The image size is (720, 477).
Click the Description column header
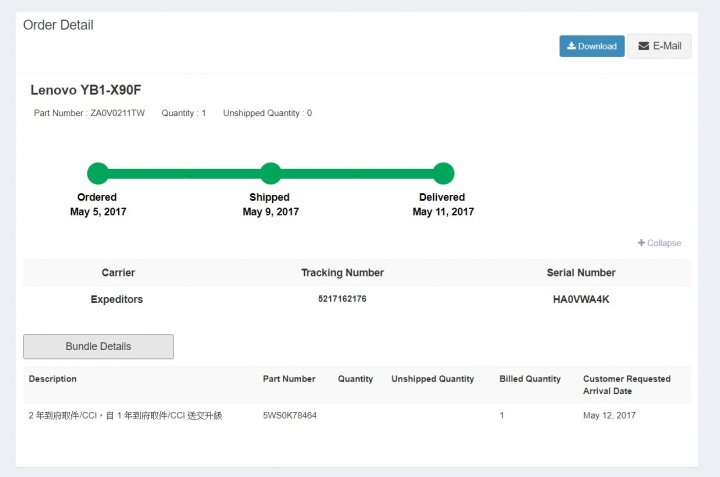(52, 379)
